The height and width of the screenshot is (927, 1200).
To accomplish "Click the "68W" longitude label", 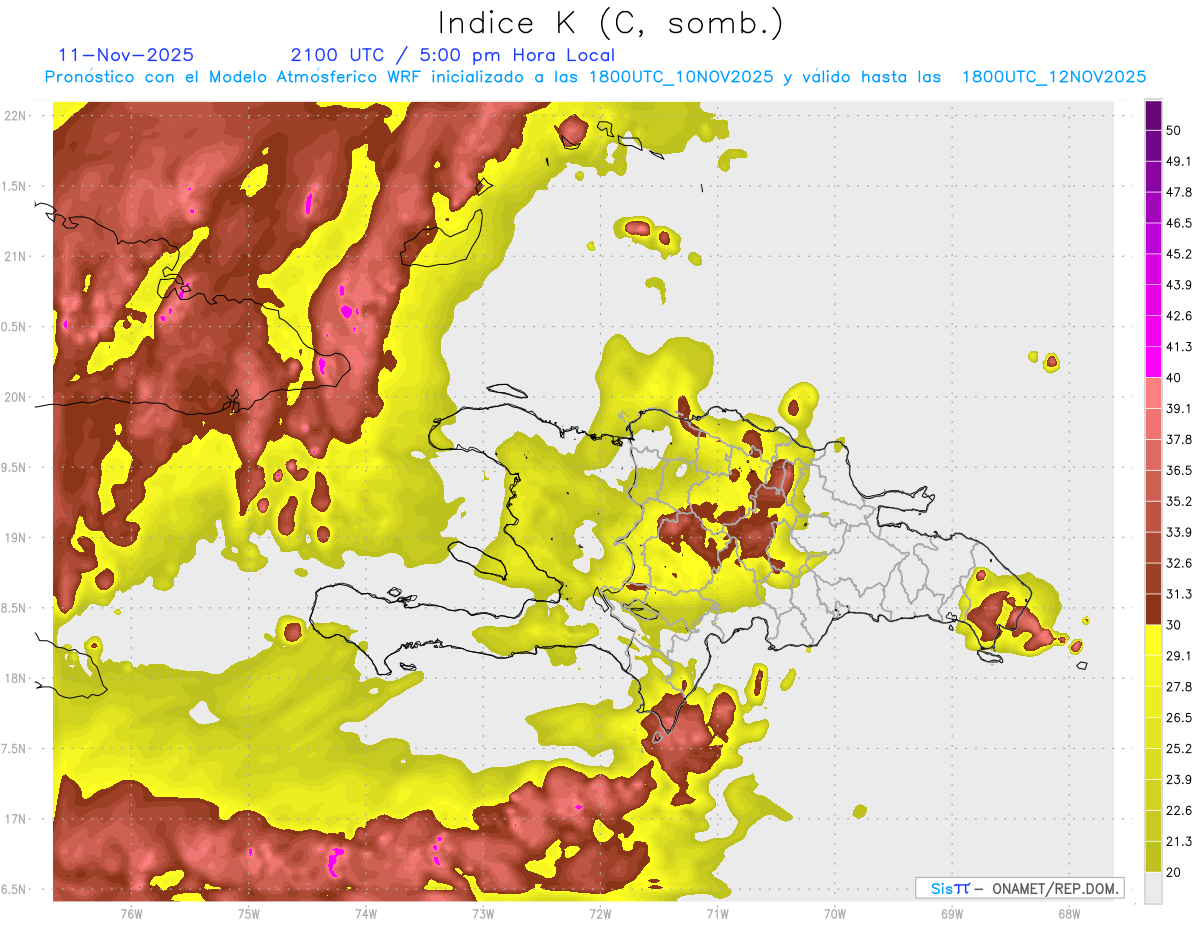I will point(1068,913).
